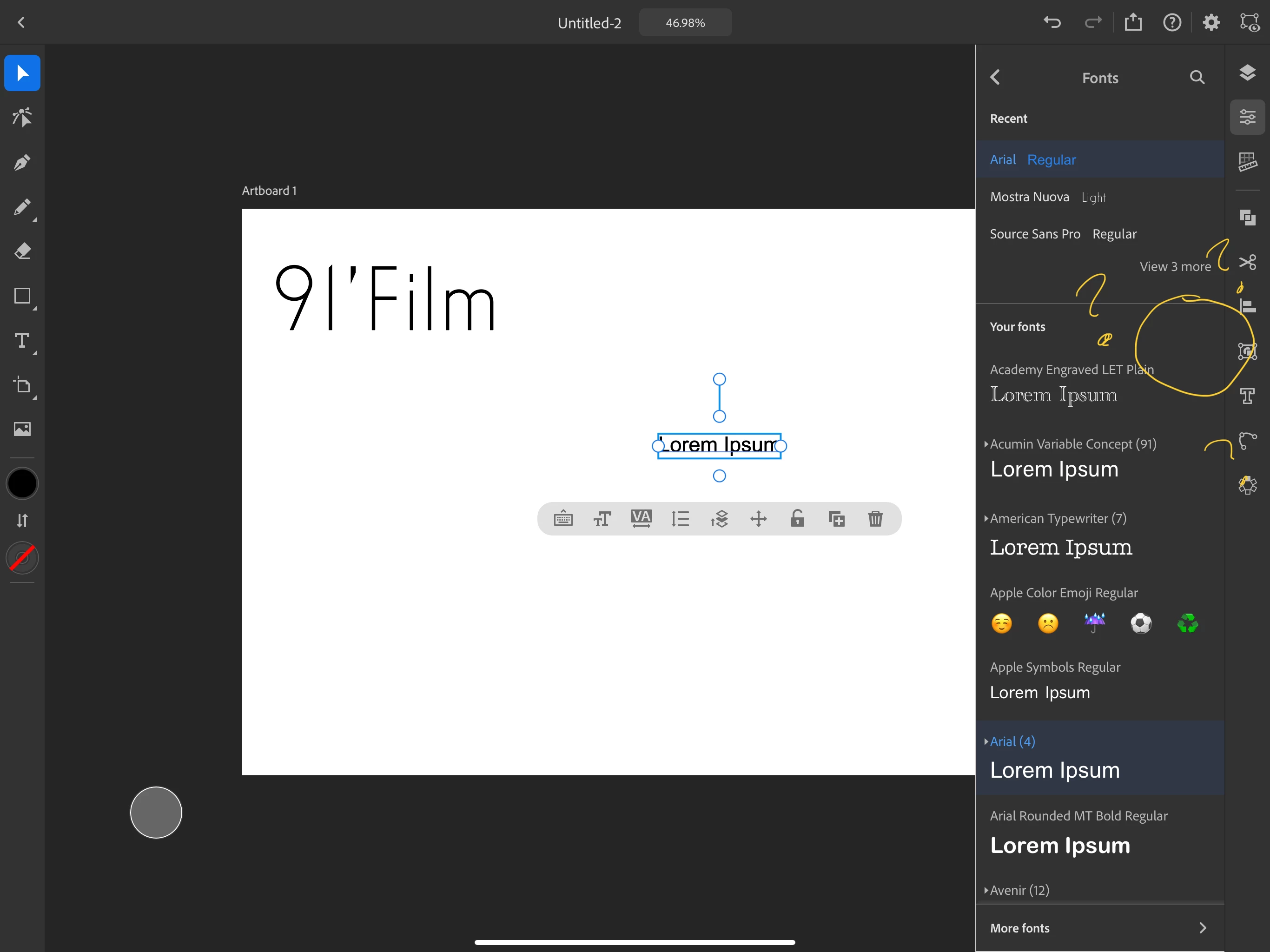Open black fill color swatch

coord(22,483)
